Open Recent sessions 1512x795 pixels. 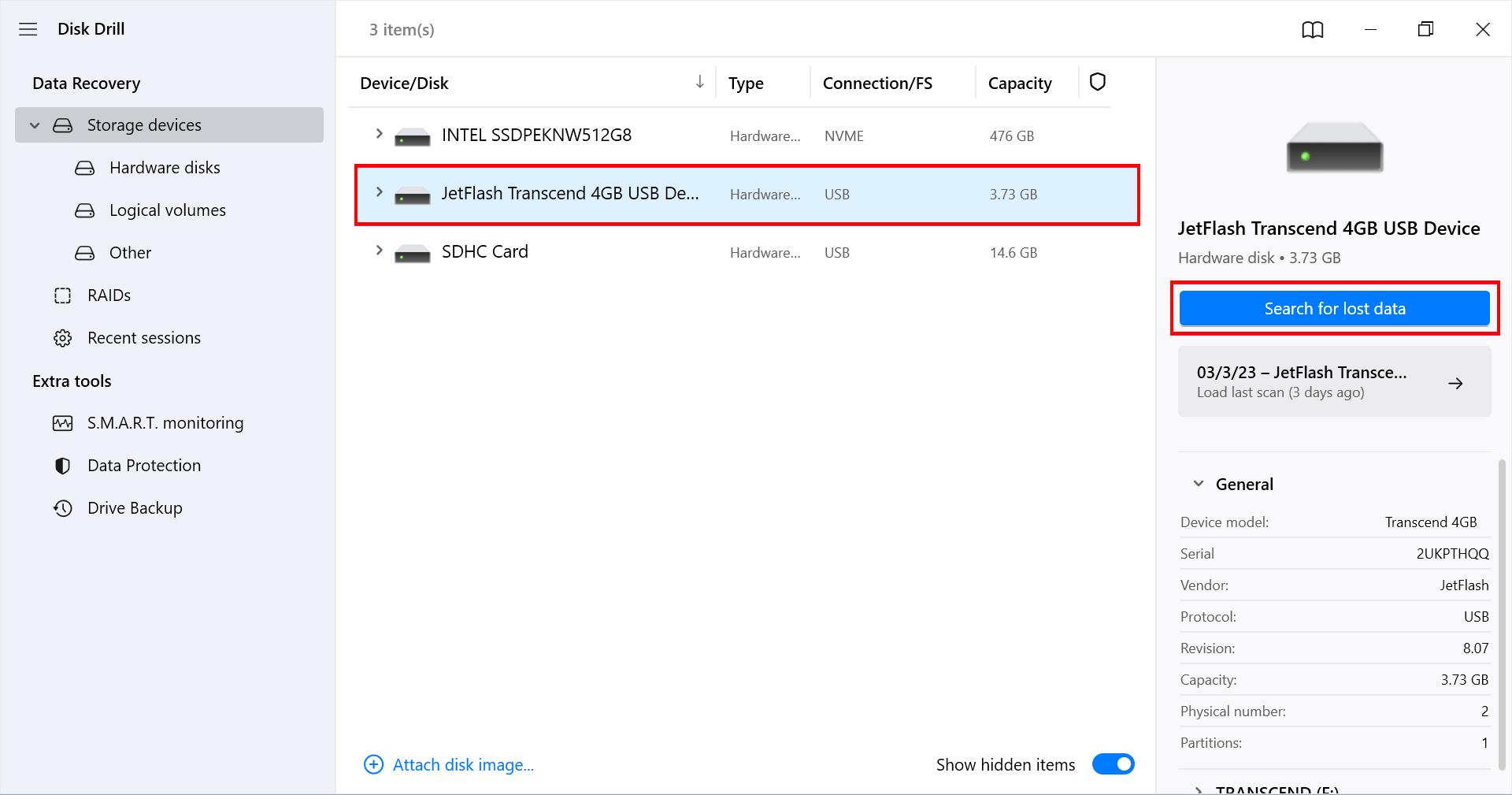pyautogui.click(x=144, y=338)
